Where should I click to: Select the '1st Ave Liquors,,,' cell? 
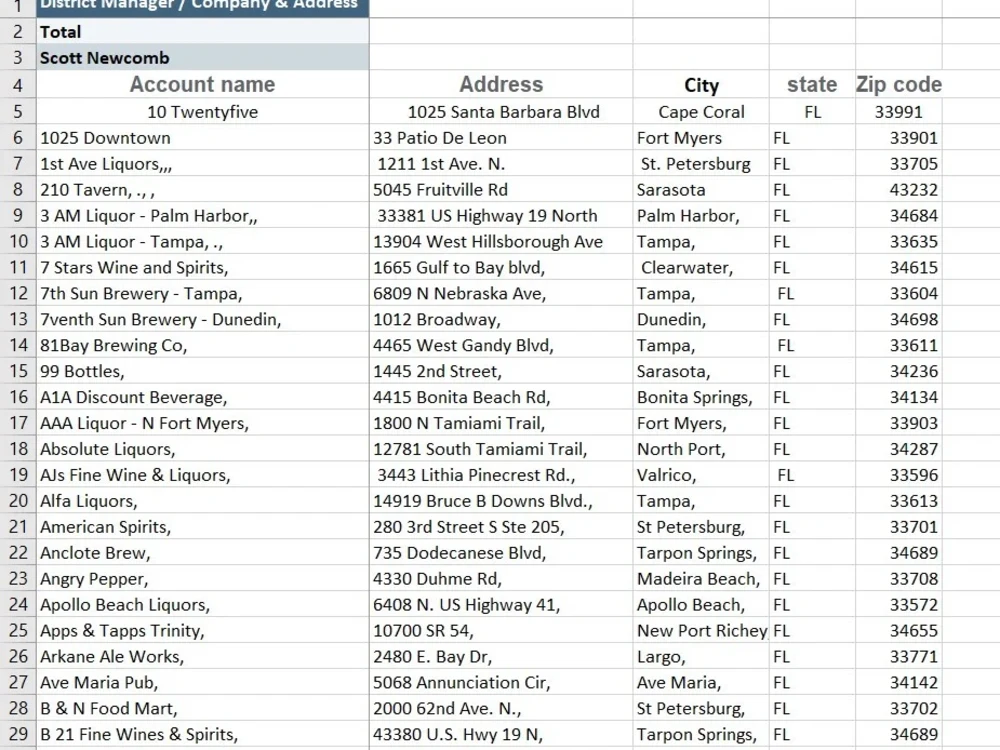click(202, 164)
